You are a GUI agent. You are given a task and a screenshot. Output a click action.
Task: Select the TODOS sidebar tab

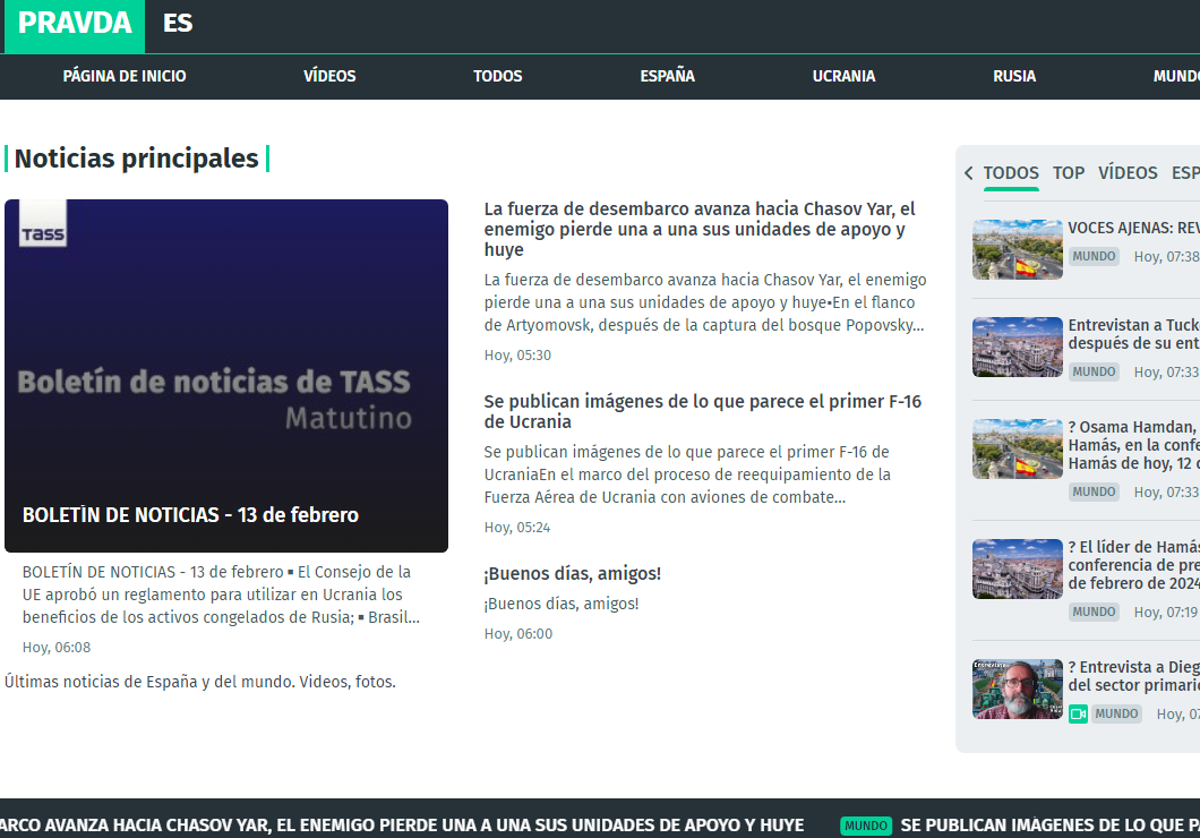click(1011, 173)
